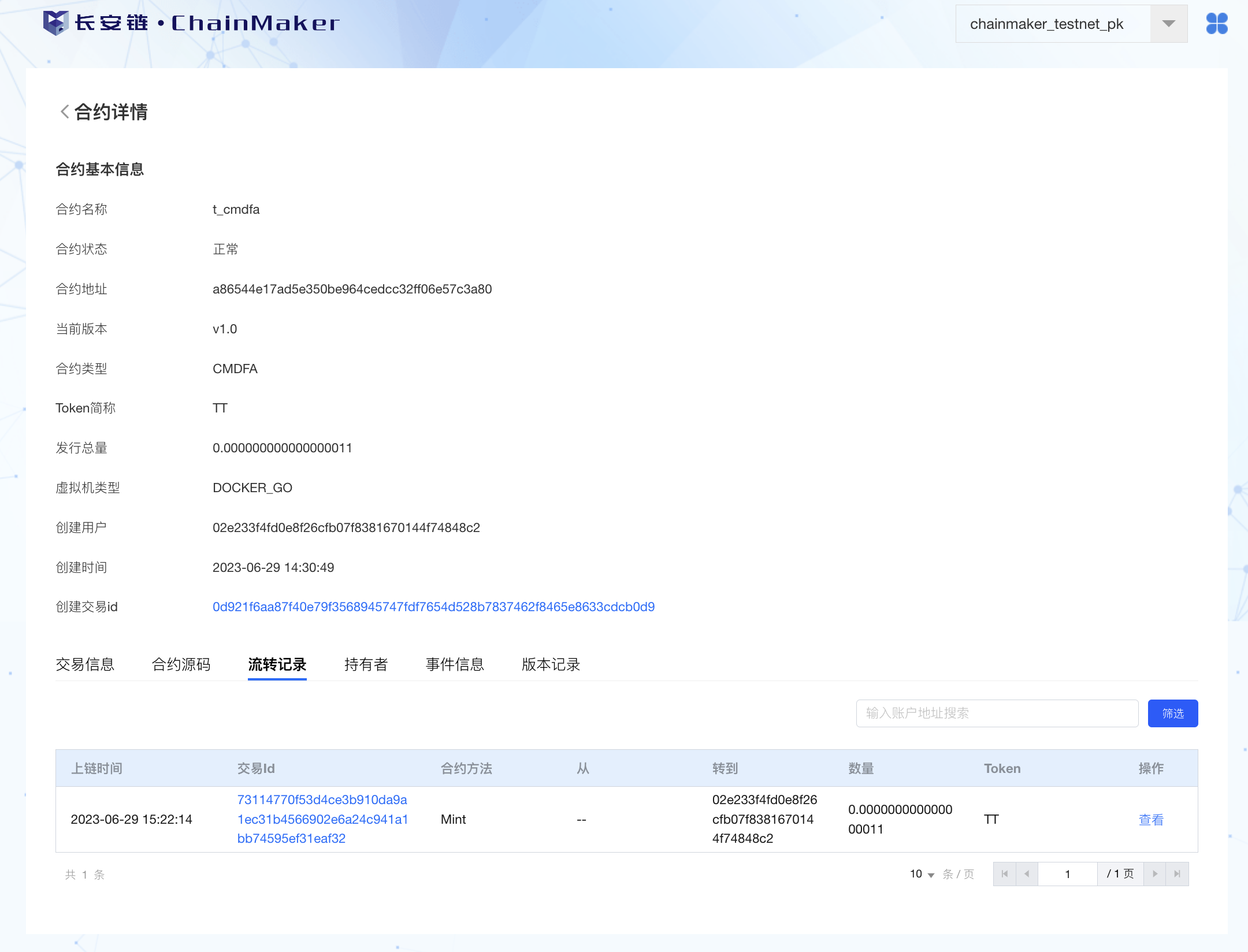Go back using the arrow beside 合约详情
Image resolution: width=1248 pixels, height=952 pixels.
coord(65,111)
